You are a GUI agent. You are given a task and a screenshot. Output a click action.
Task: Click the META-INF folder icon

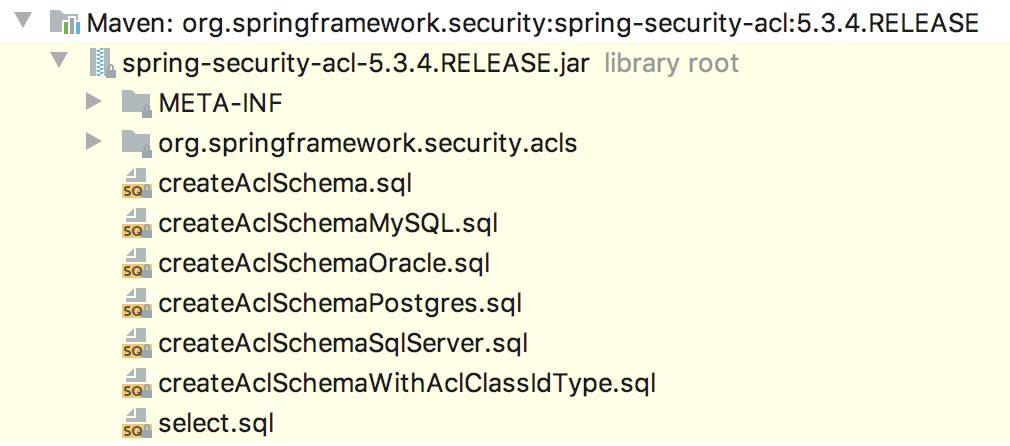(x=134, y=103)
